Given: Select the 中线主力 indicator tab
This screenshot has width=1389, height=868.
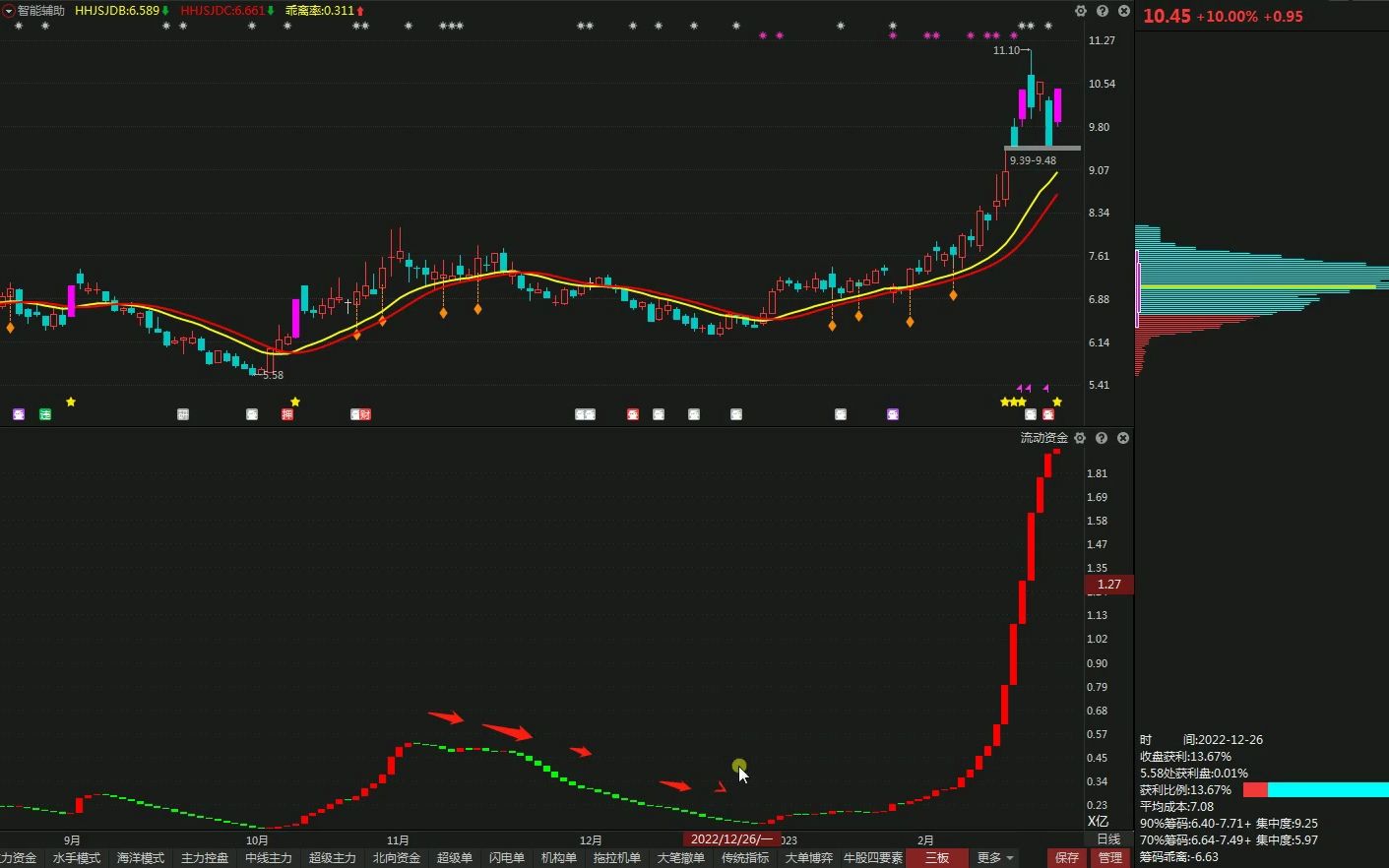Looking at the screenshot, I should coord(269,858).
